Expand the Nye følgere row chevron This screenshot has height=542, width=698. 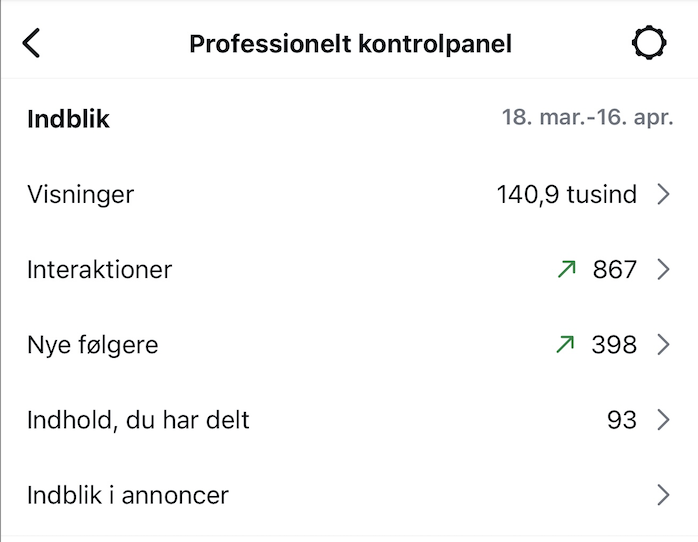[x=663, y=344]
